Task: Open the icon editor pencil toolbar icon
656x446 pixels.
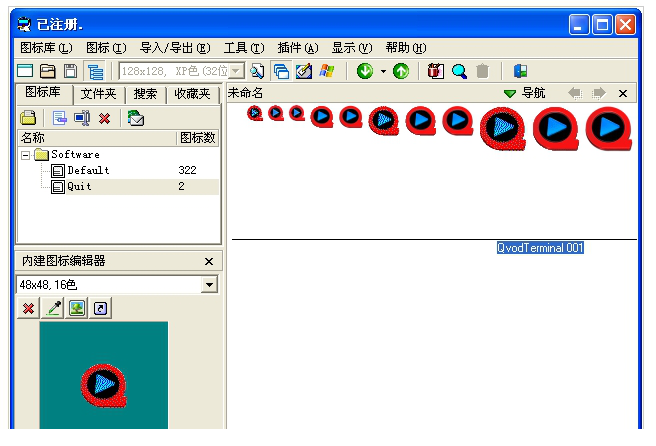Action: 304,71
